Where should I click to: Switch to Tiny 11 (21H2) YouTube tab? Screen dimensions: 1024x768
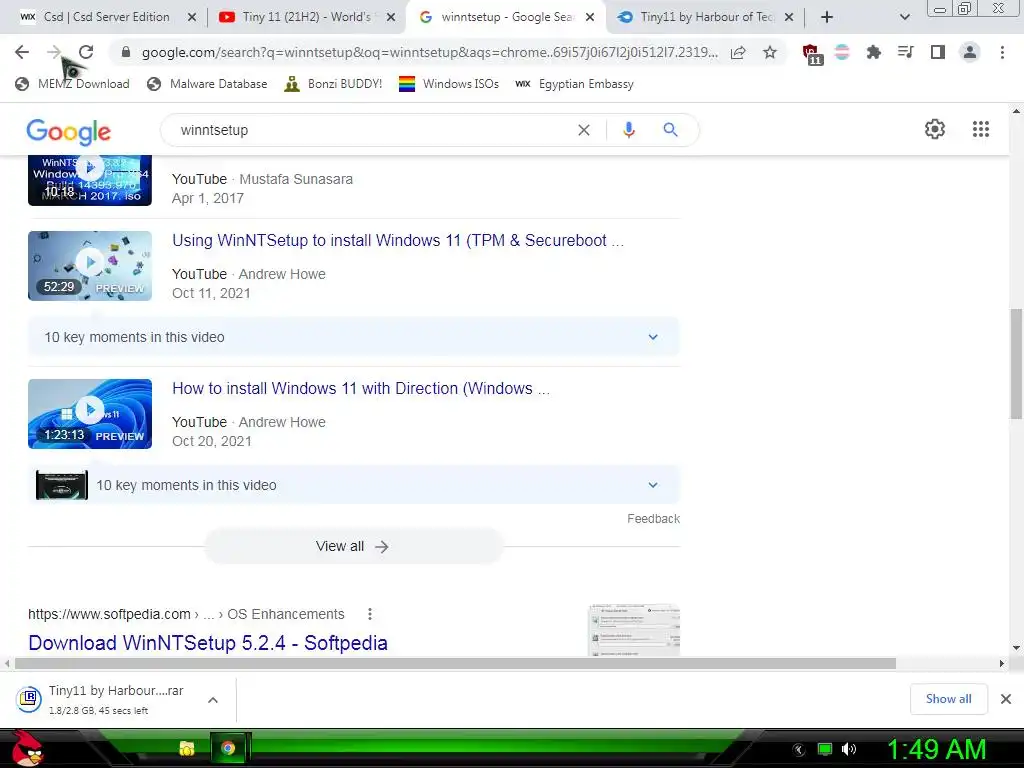click(306, 17)
